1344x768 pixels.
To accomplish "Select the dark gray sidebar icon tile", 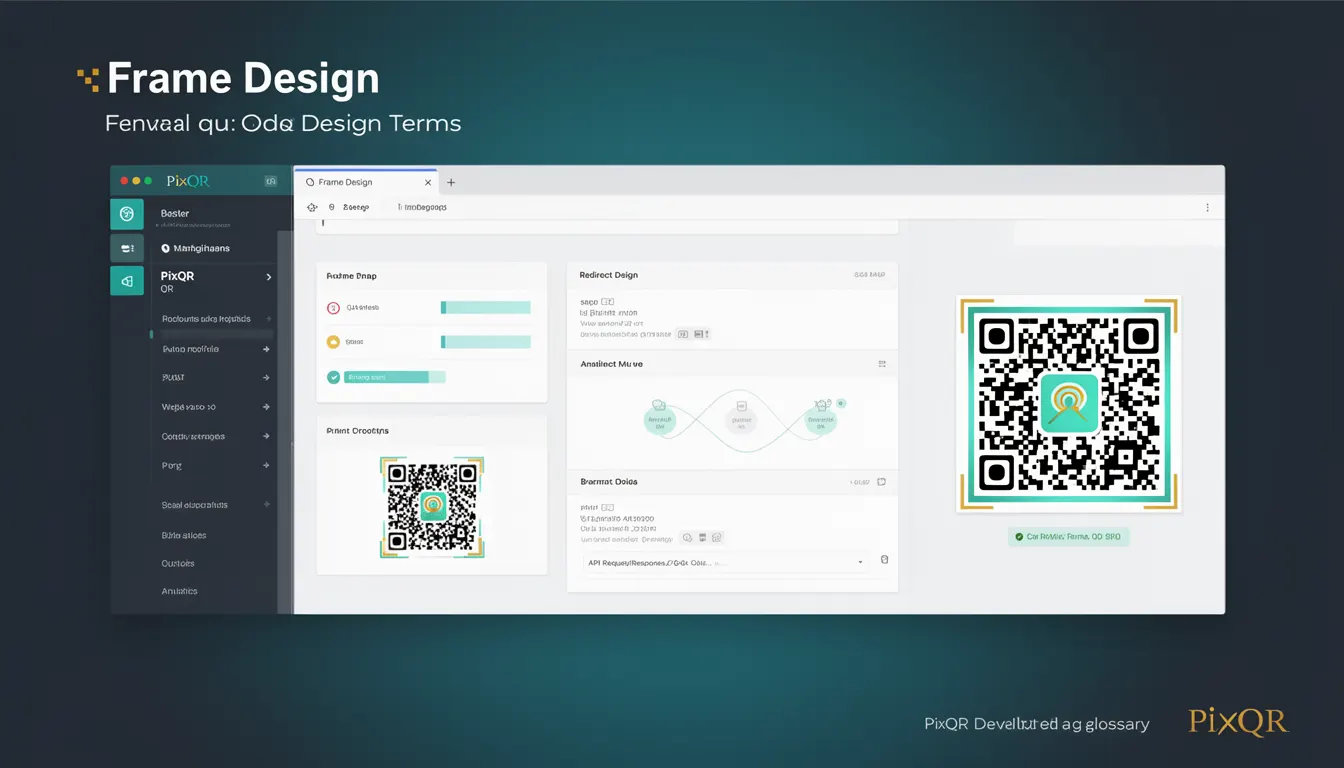I will click(x=127, y=248).
